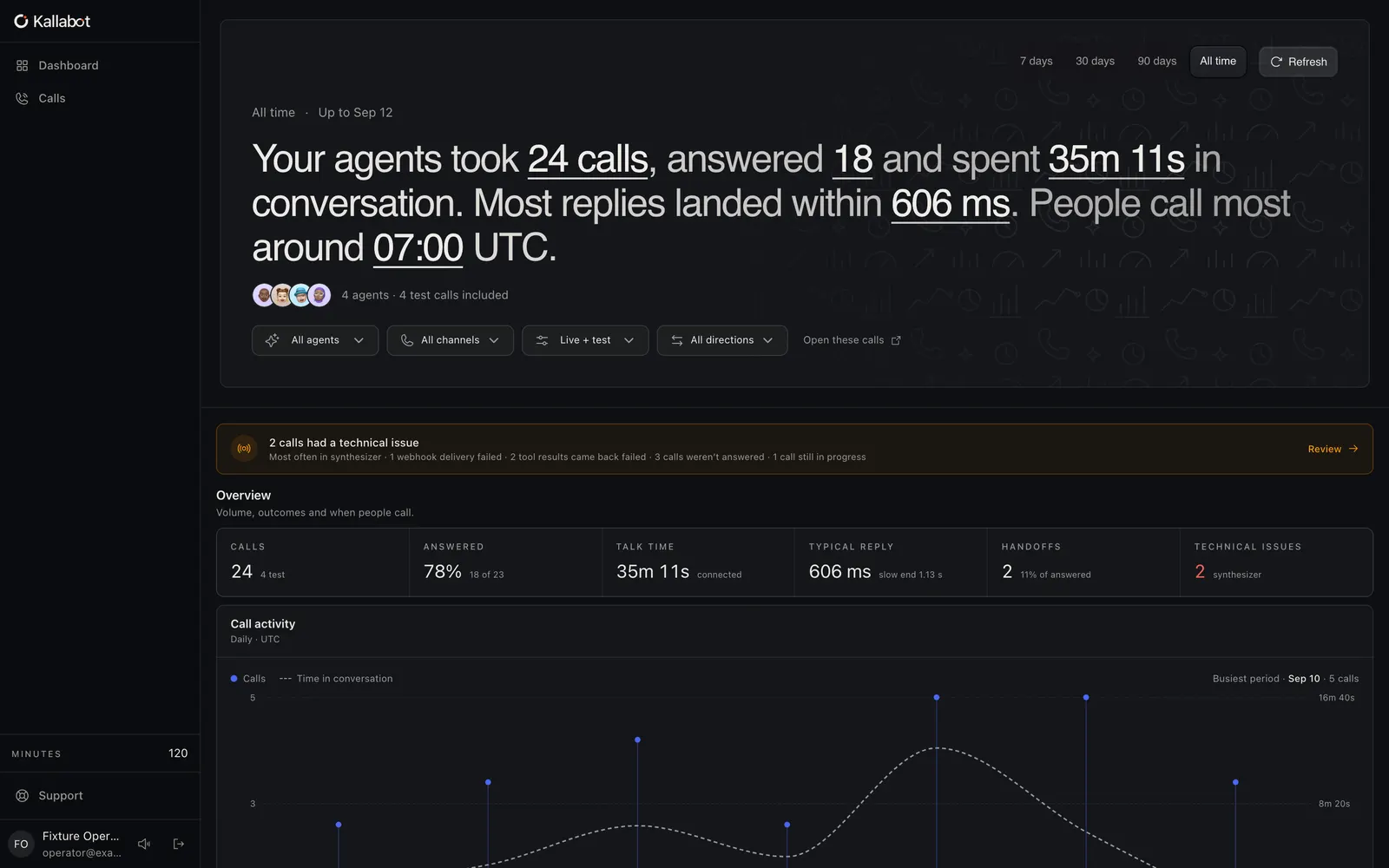1389x868 pixels.
Task: Click the agent avatars group
Action: [292, 295]
